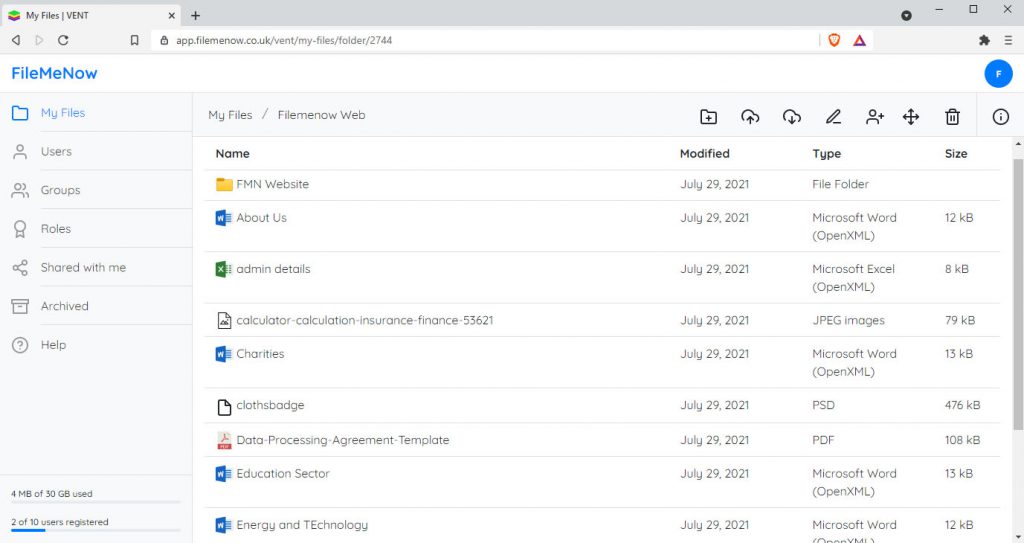
Task: Click the move arrows icon
Action: 911,117
